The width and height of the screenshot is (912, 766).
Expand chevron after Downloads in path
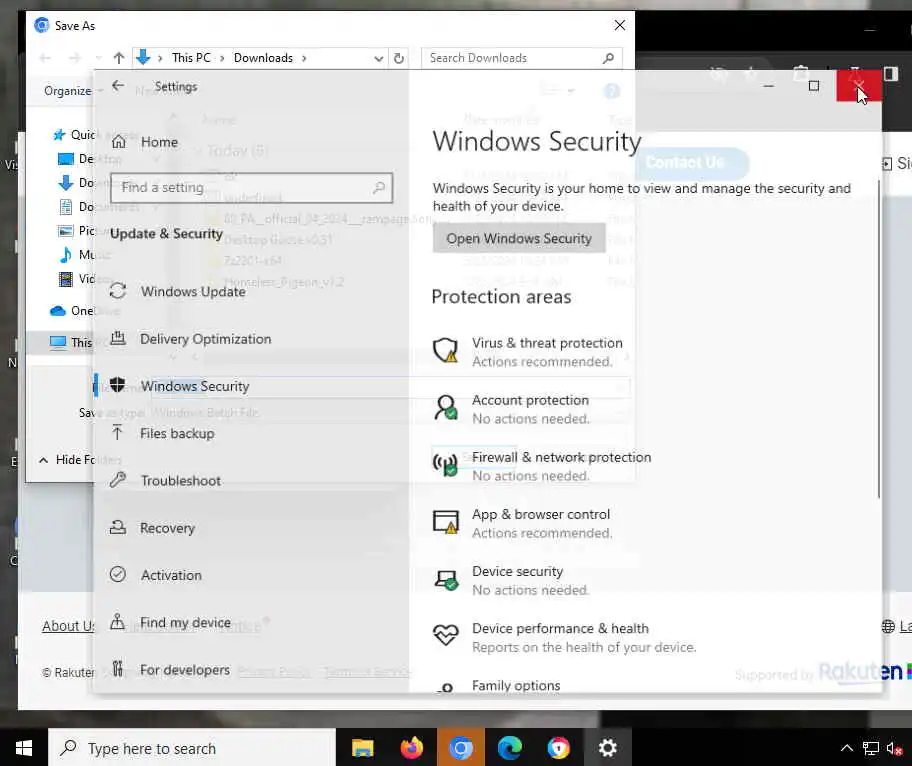(x=304, y=58)
